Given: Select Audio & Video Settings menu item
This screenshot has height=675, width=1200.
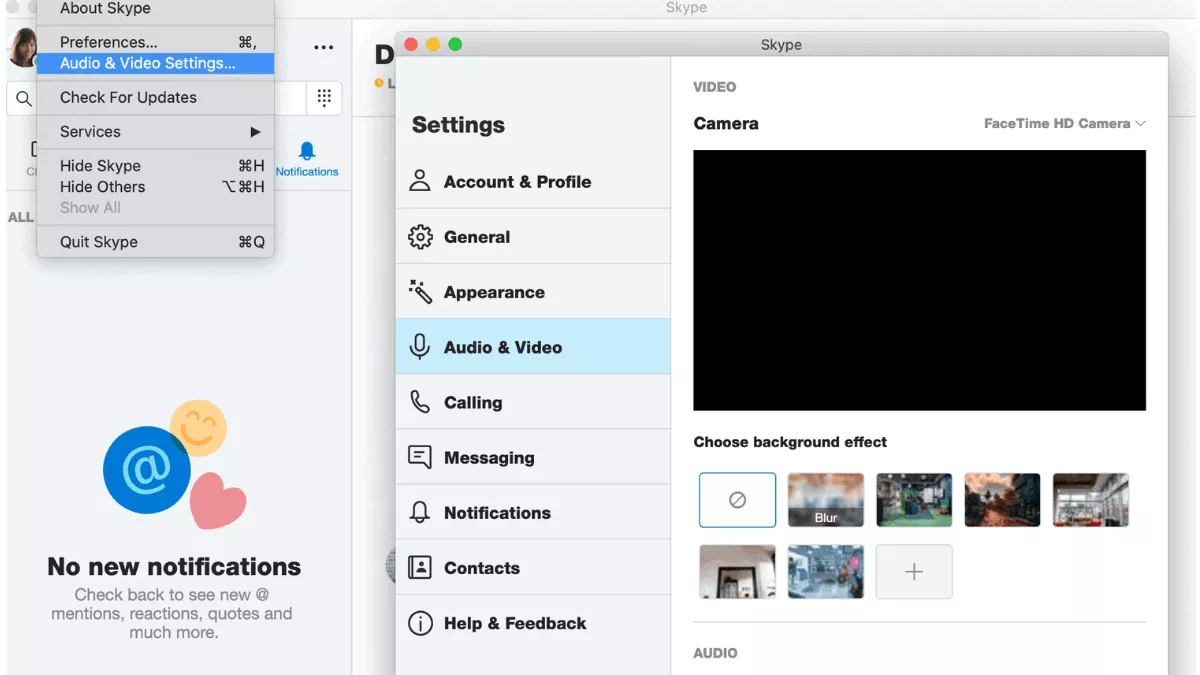Looking at the screenshot, I should [x=155, y=63].
